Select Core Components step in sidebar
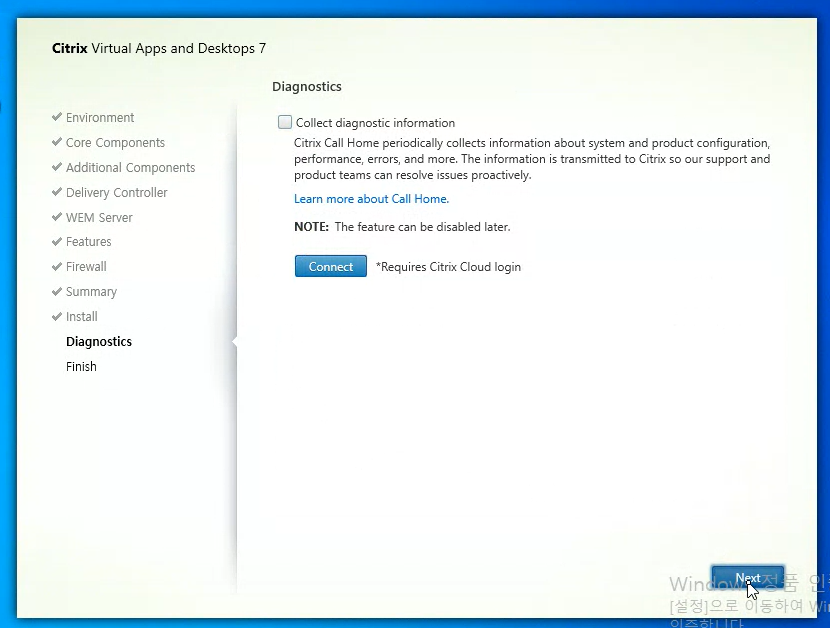 click(x=115, y=142)
